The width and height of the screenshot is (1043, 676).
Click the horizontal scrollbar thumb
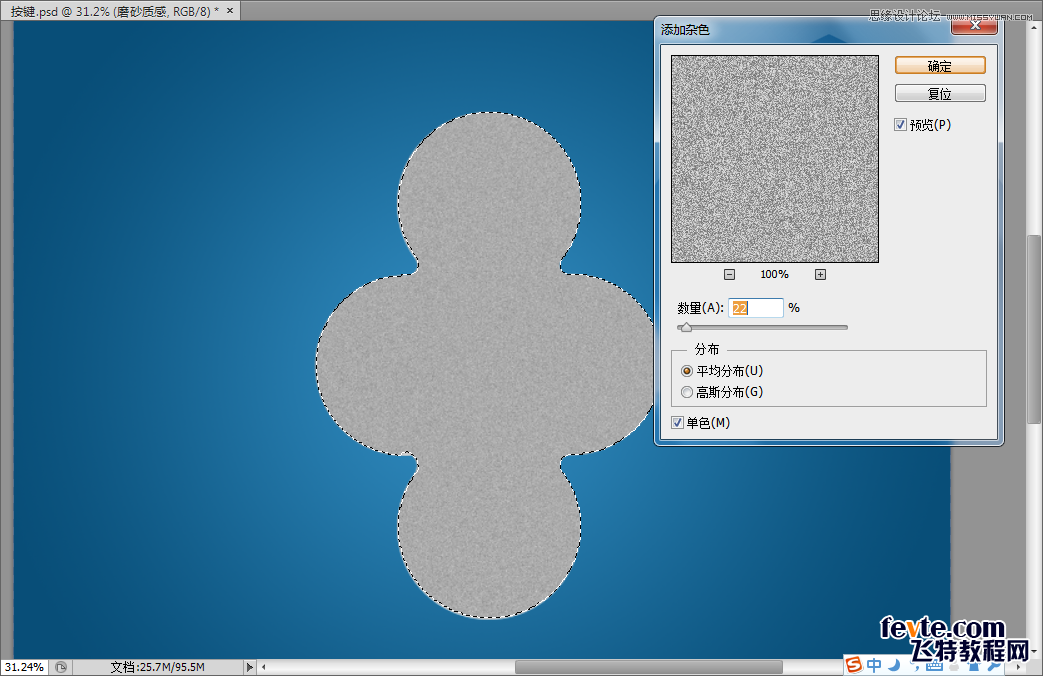click(x=649, y=667)
